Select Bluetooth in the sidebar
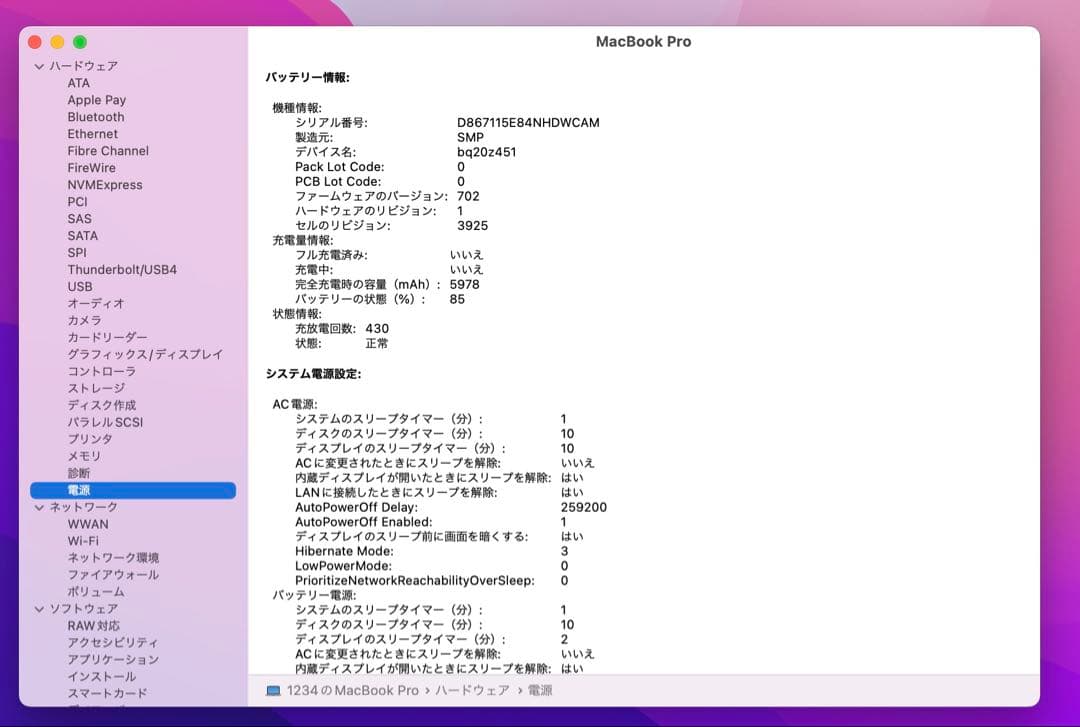This screenshot has width=1080, height=727. pos(94,116)
